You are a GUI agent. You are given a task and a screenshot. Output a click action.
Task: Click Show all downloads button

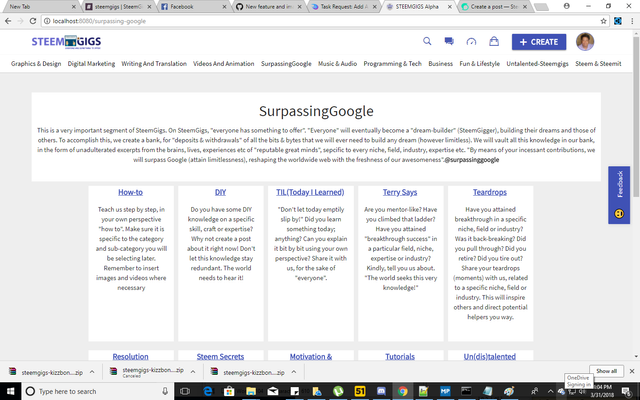pyautogui.click(x=606, y=371)
